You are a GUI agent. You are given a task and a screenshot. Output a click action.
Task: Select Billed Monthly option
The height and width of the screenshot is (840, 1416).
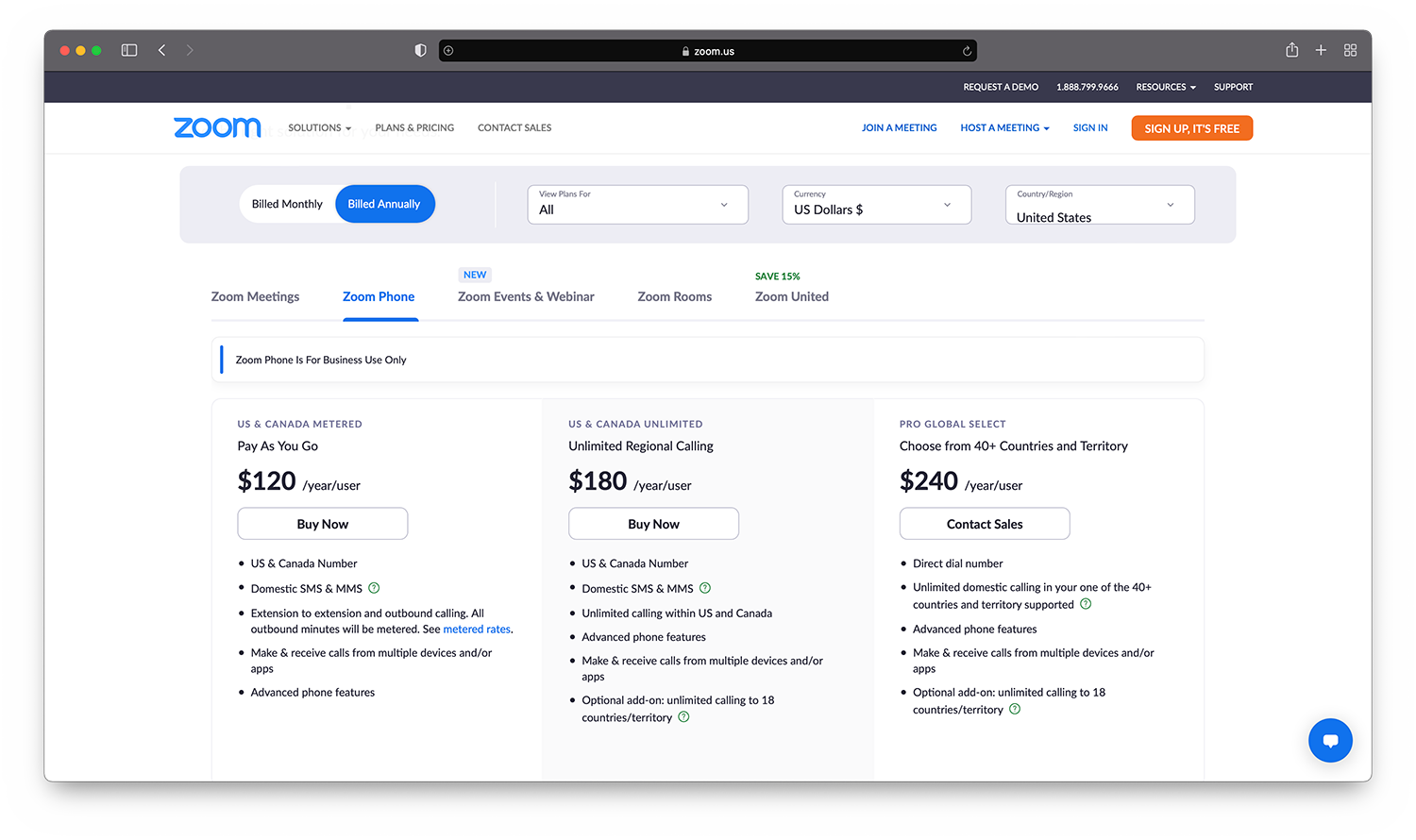click(287, 204)
